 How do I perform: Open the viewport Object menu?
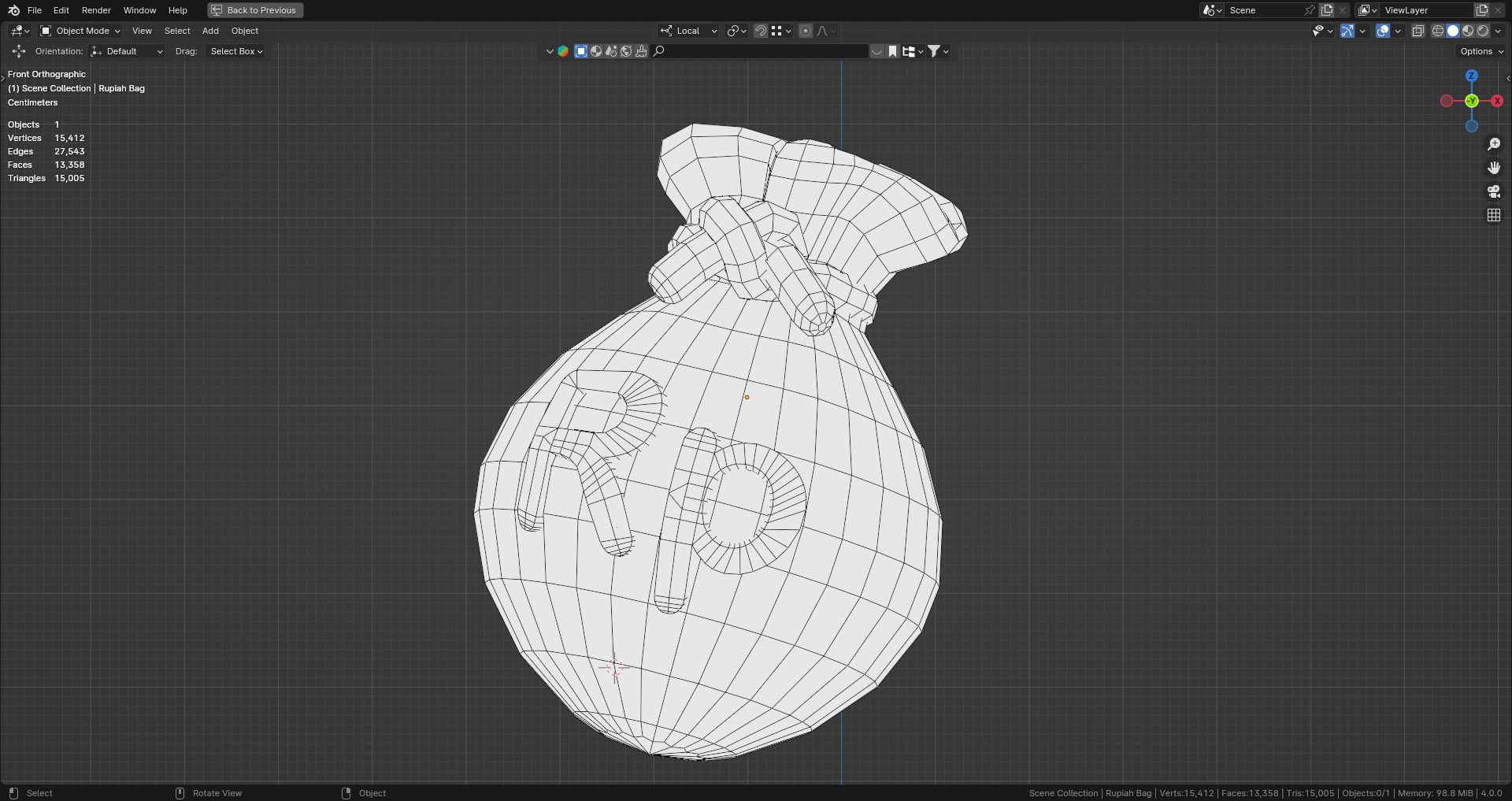(x=245, y=31)
